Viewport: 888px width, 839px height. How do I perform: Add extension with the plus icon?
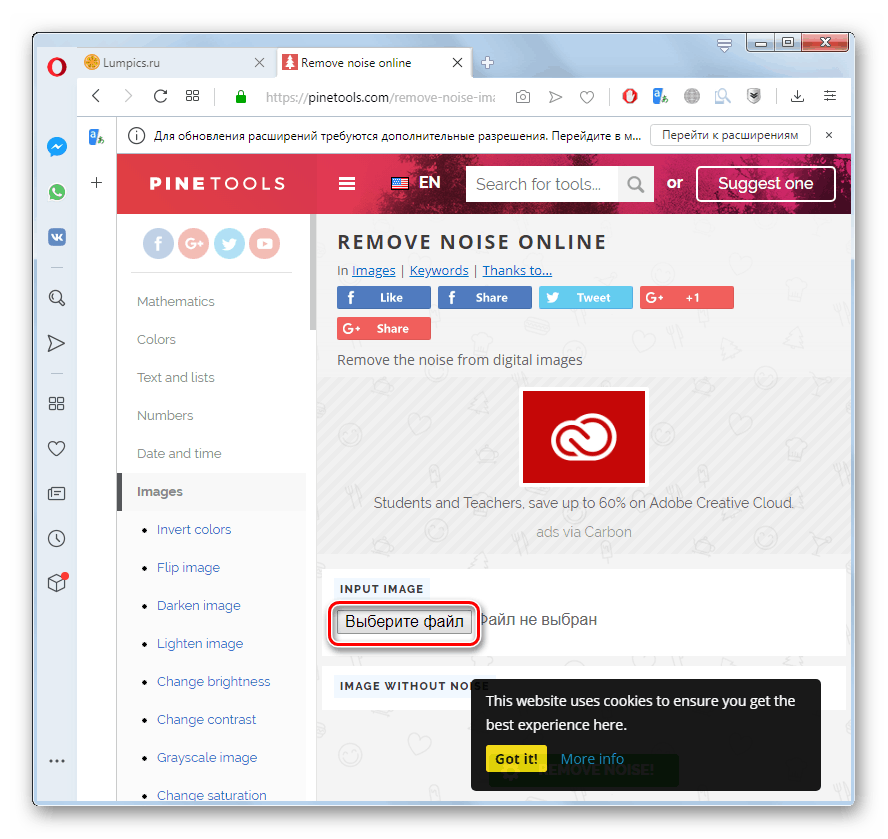[97, 182]
